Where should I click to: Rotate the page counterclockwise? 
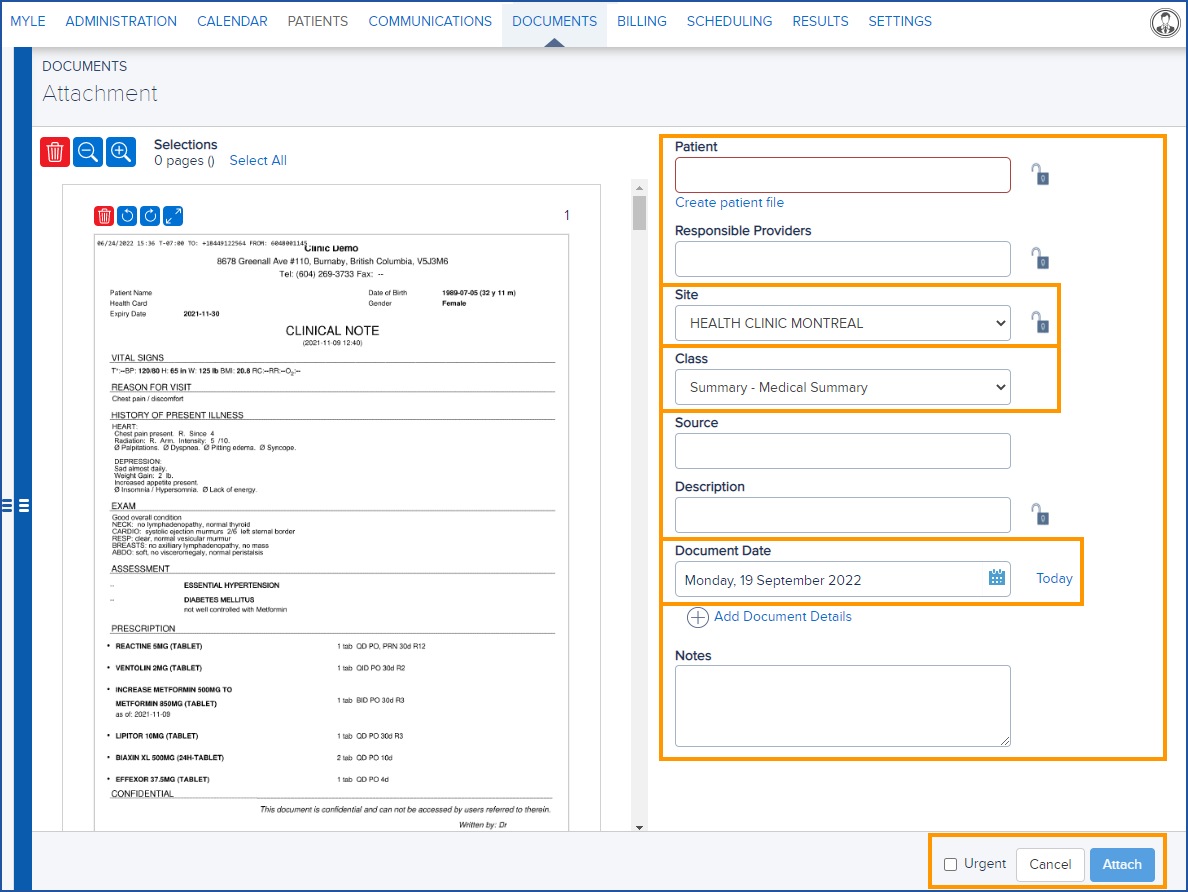(x=127, y=216)
